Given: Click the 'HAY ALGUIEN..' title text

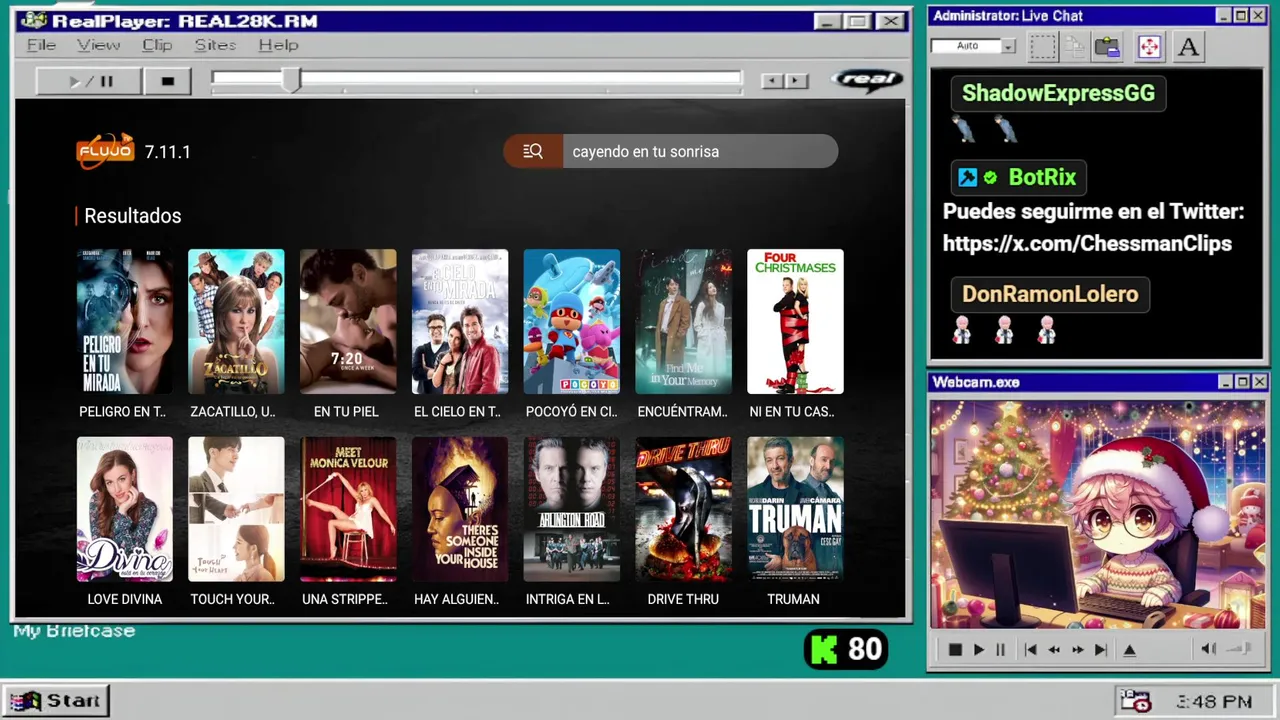Looking at the screenshot, I should pos(457,599).
